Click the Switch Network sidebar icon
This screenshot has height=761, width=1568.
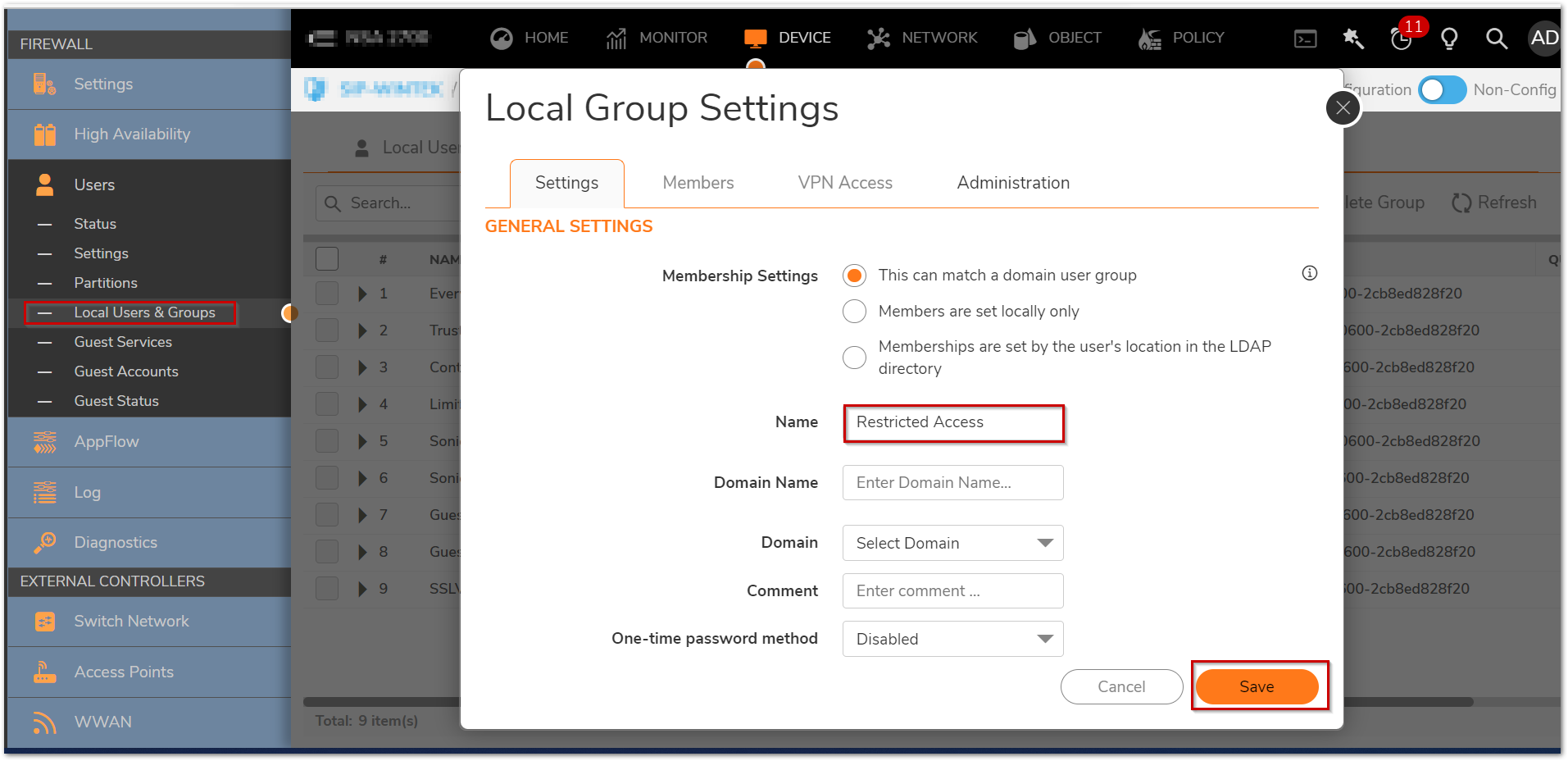pyautogui.click(x=45, y=622)
